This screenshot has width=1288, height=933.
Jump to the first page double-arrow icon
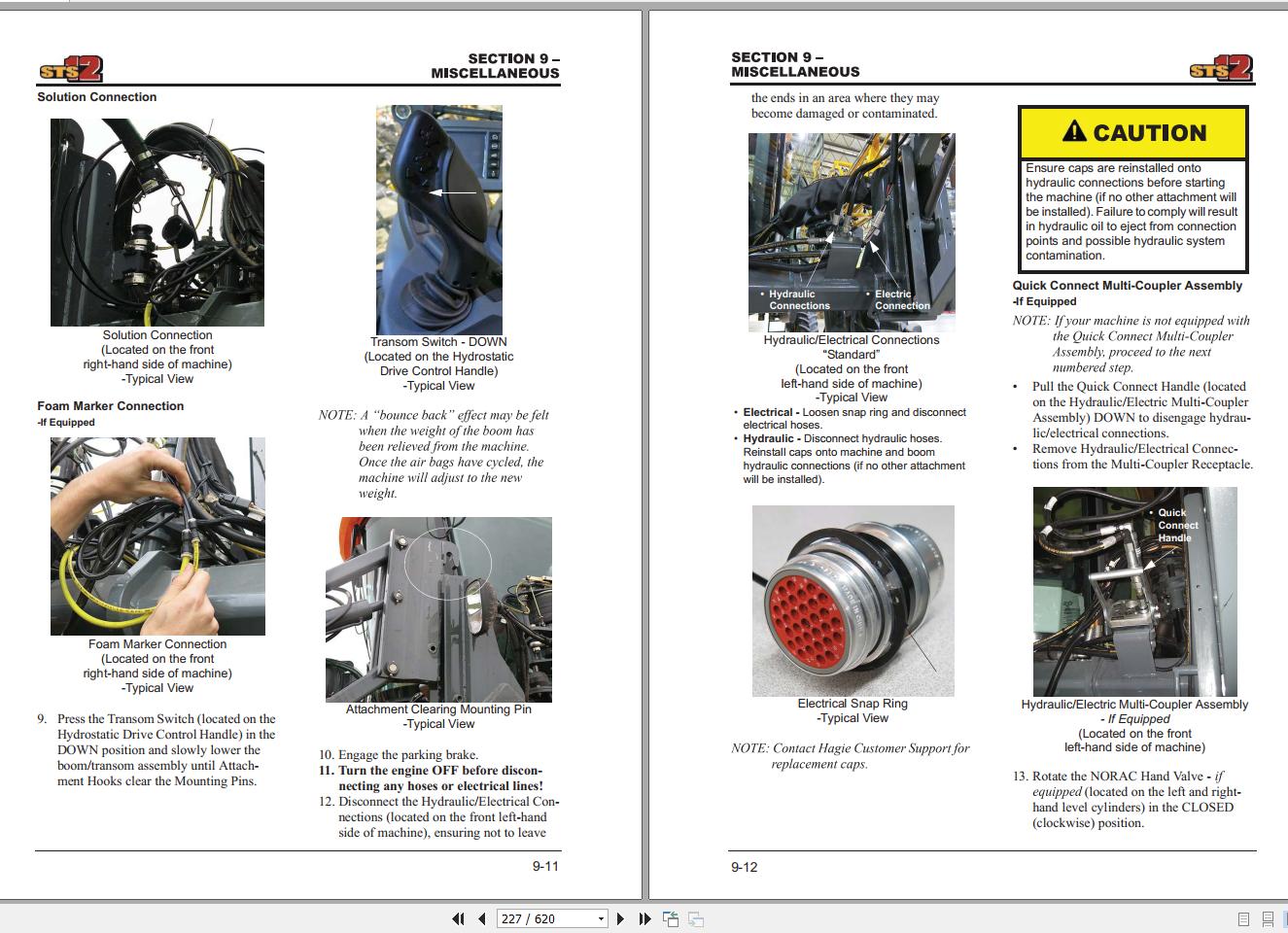458,918
